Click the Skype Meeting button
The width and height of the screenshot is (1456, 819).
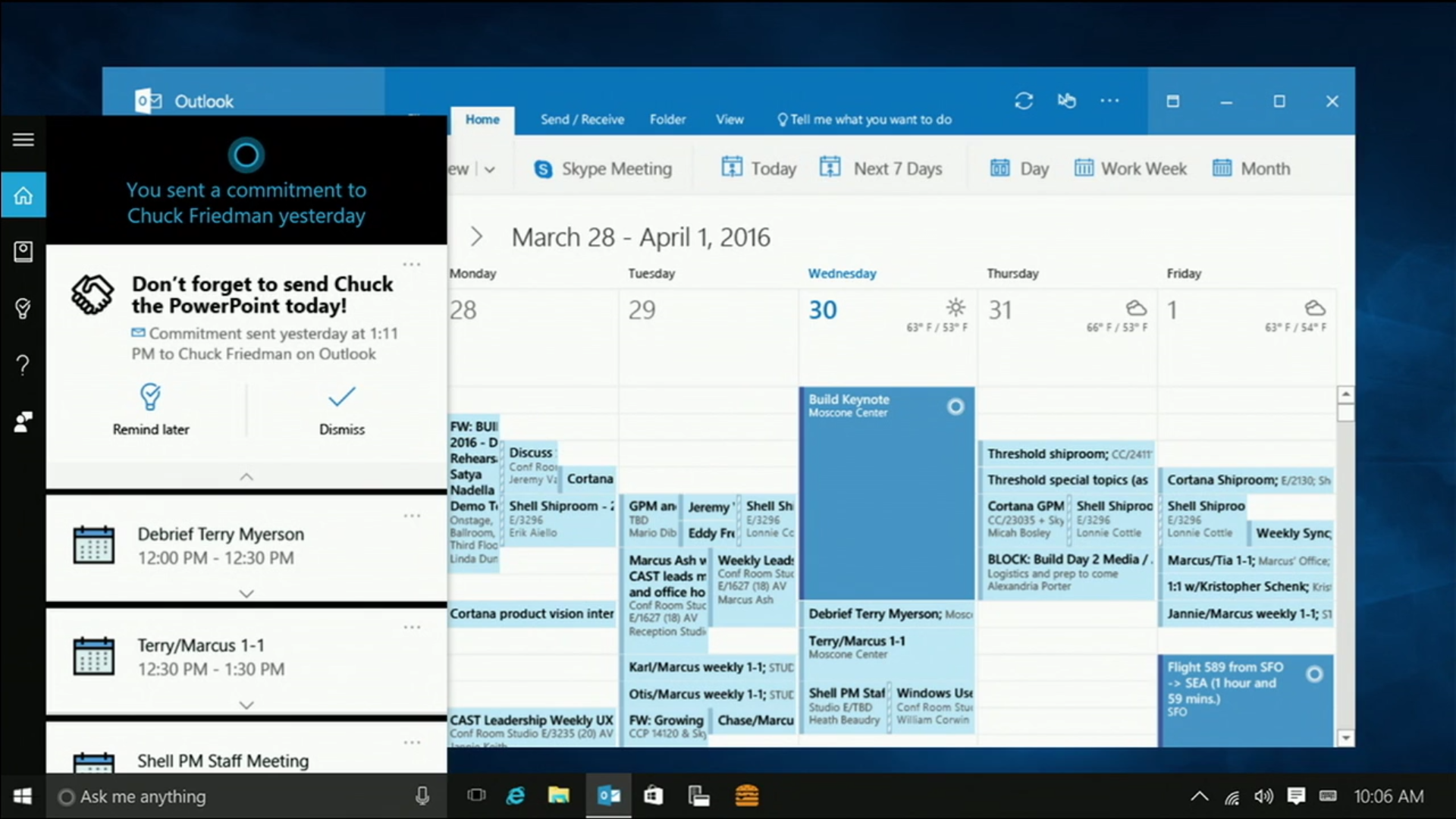tap(603, 169)
